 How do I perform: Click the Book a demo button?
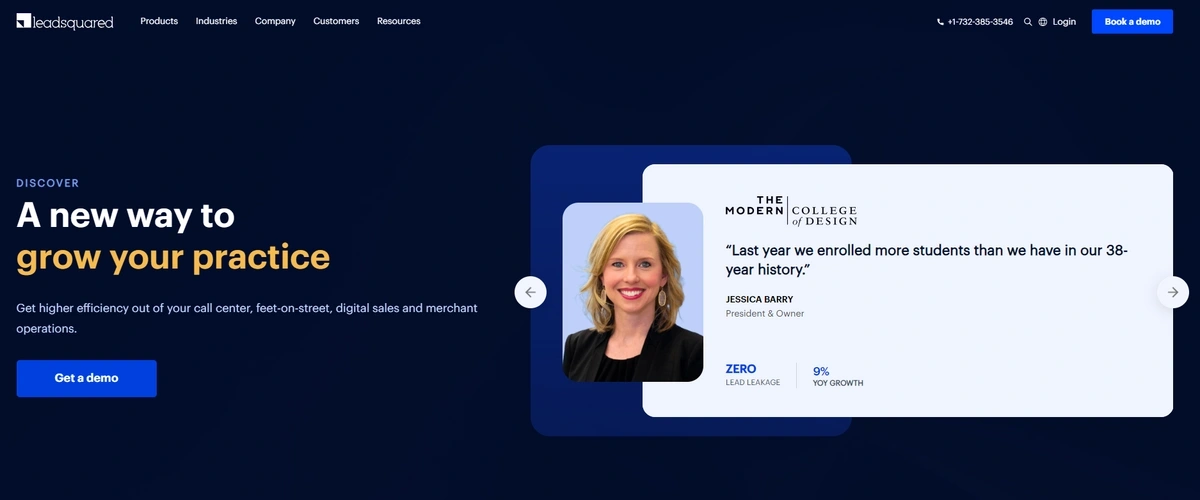click(x=1132, y=21)
